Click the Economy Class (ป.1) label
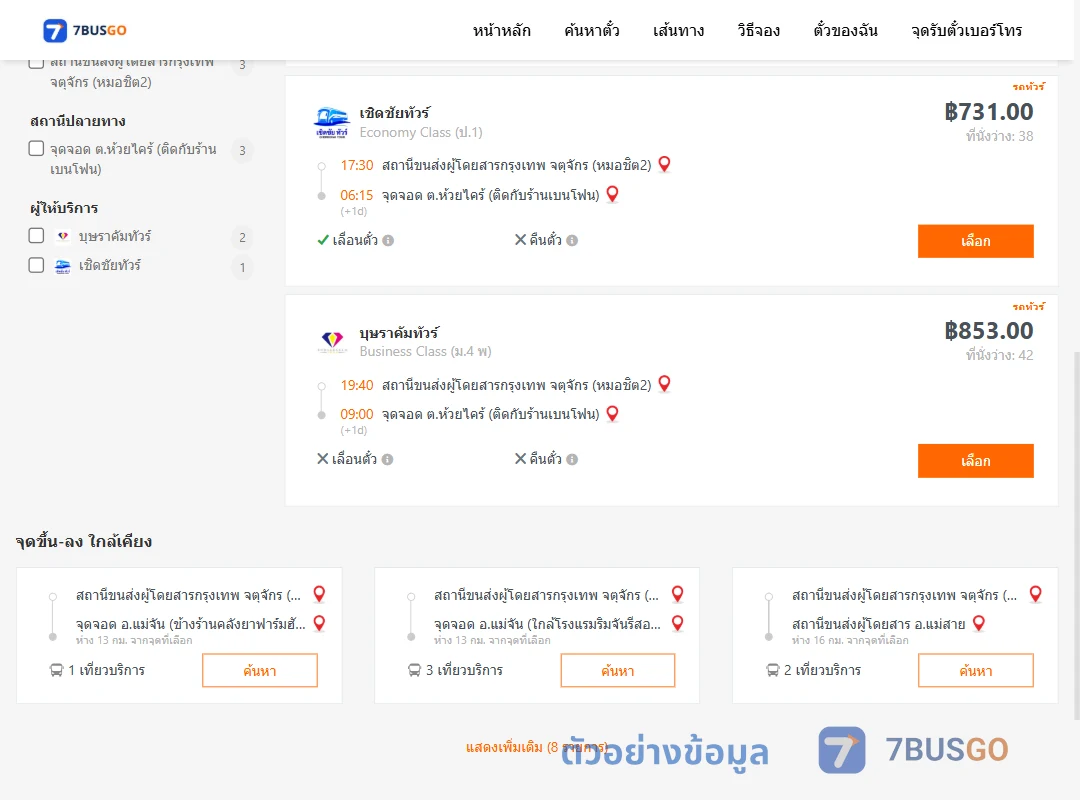 point(421,132)
